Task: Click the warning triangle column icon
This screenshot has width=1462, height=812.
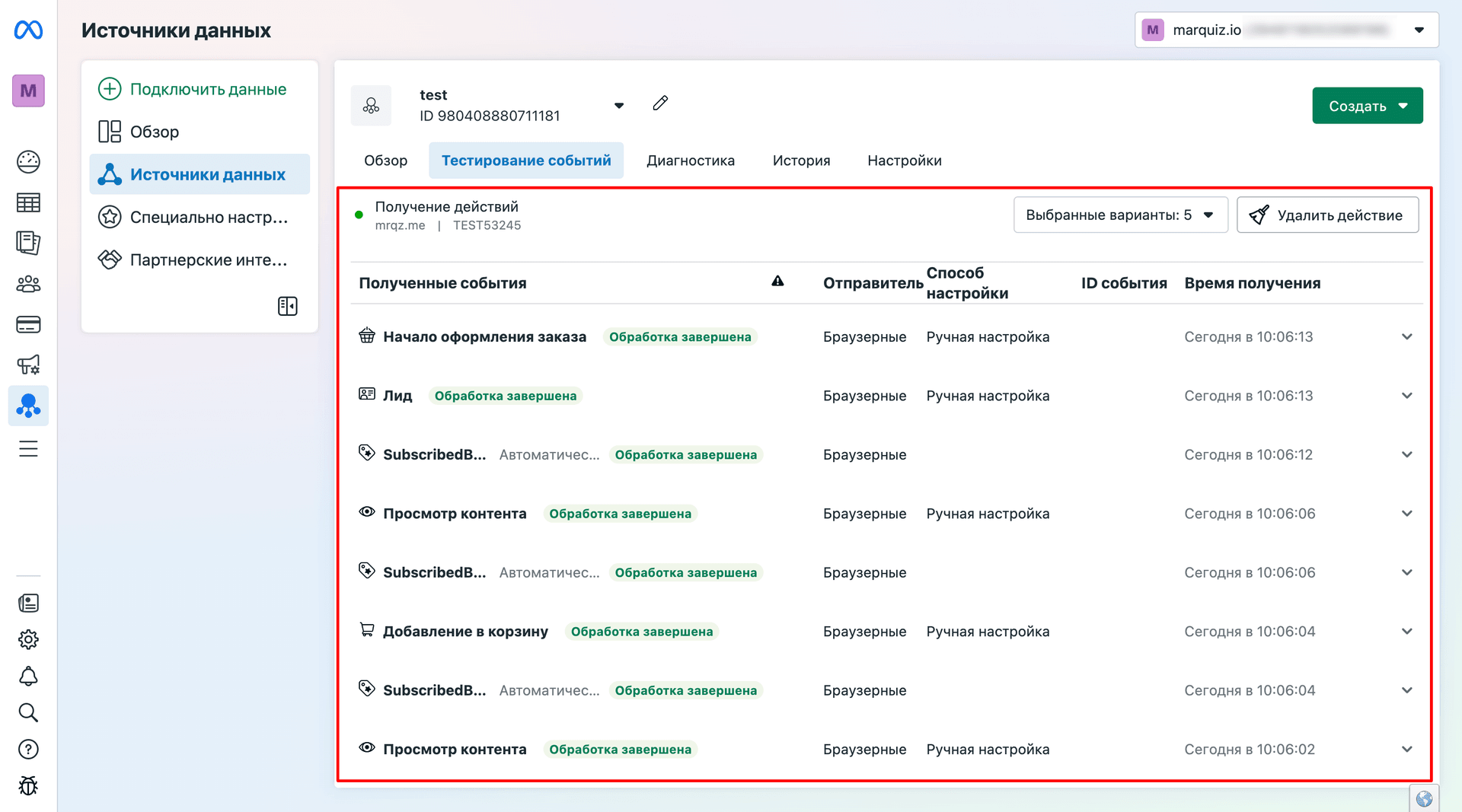Action: tap(777, 282)
